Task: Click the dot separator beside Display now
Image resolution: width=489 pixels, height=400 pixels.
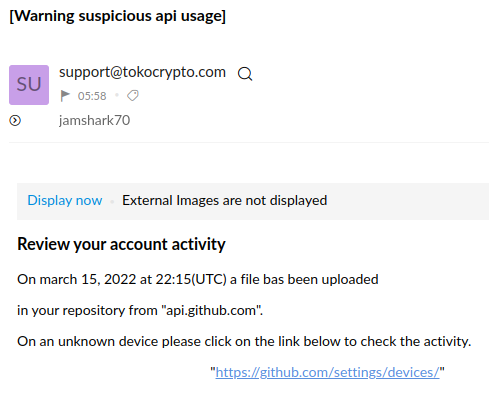Action: click(x=112, y=201)
